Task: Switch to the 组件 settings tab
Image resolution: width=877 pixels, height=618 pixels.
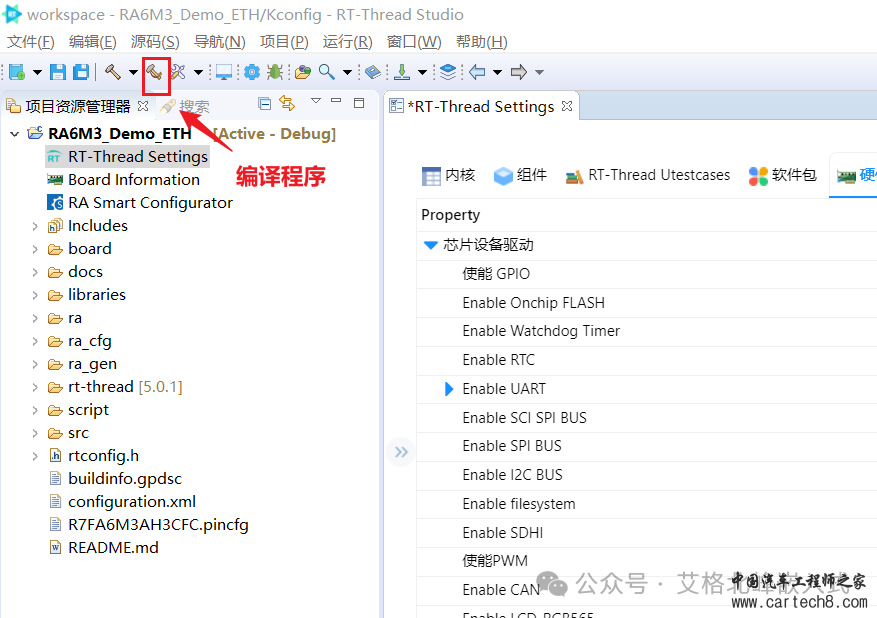Action: point(520,176)
